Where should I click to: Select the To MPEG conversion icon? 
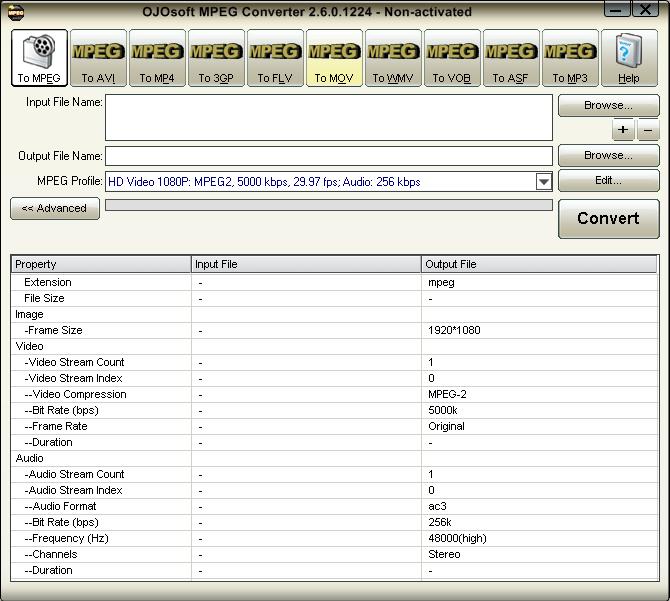[x=39, y=58]
